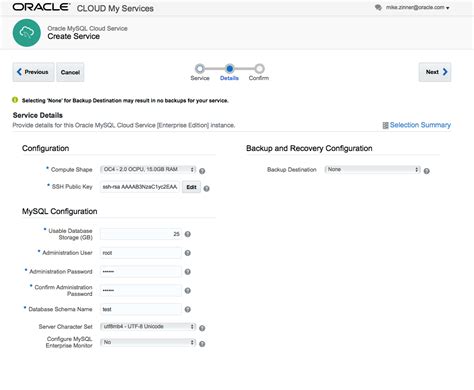The height and width of the screenshot is (390, 474).
Task: Focus the Administration User field
Action: coord(141,253)
